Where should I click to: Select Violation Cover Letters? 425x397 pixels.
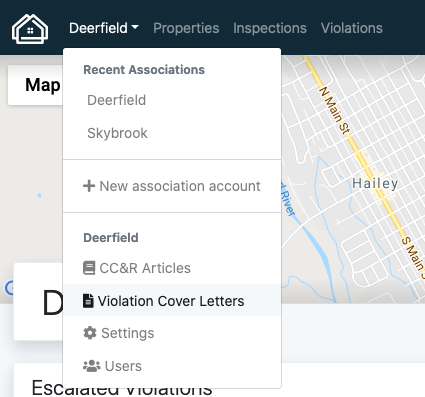[172, 301]
